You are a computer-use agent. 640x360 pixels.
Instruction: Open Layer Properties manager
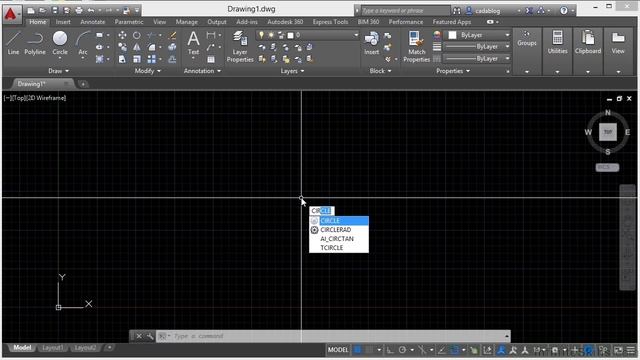click(240, 47)
